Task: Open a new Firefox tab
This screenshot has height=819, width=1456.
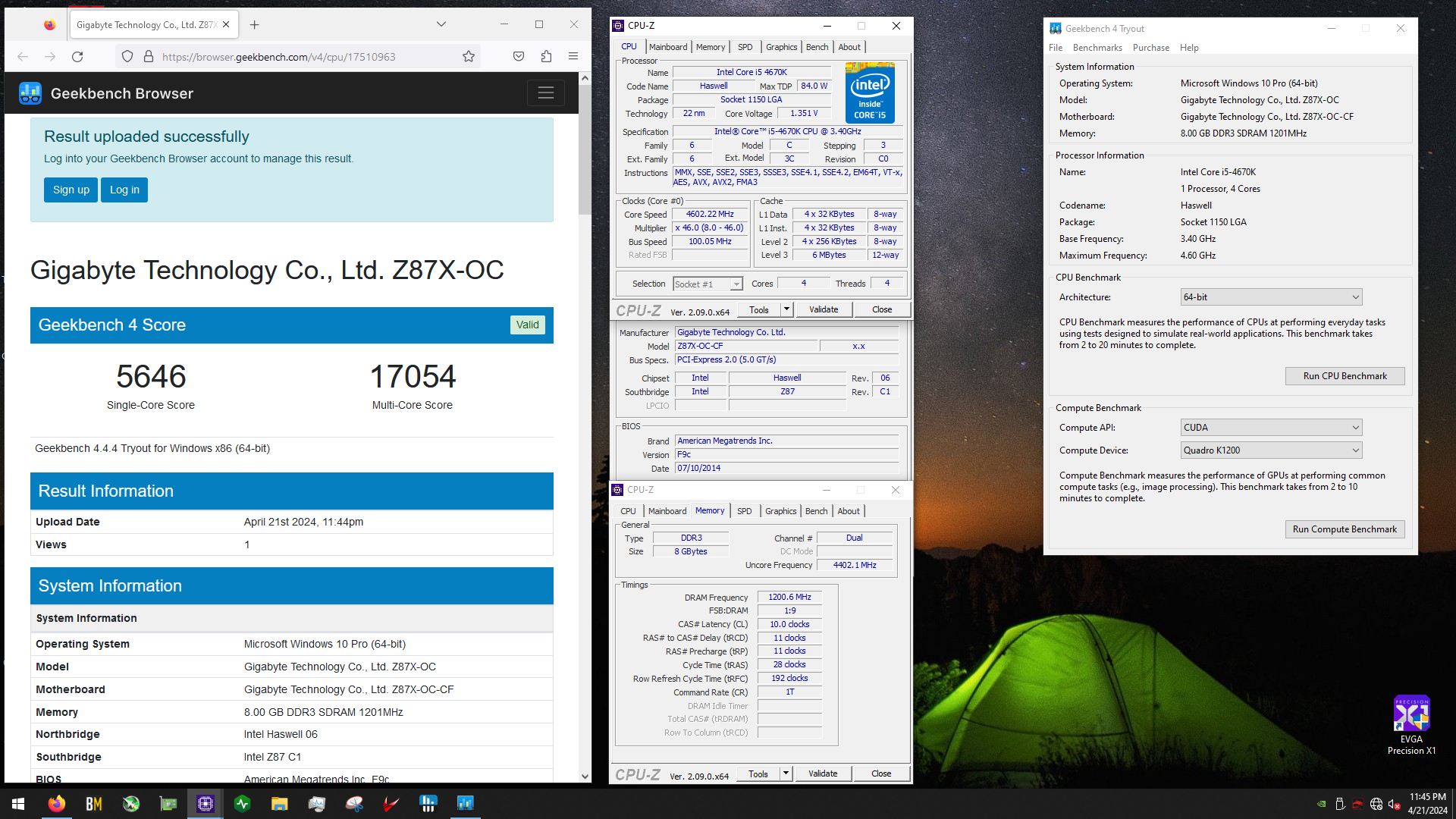Action: (x=255, y=25)
